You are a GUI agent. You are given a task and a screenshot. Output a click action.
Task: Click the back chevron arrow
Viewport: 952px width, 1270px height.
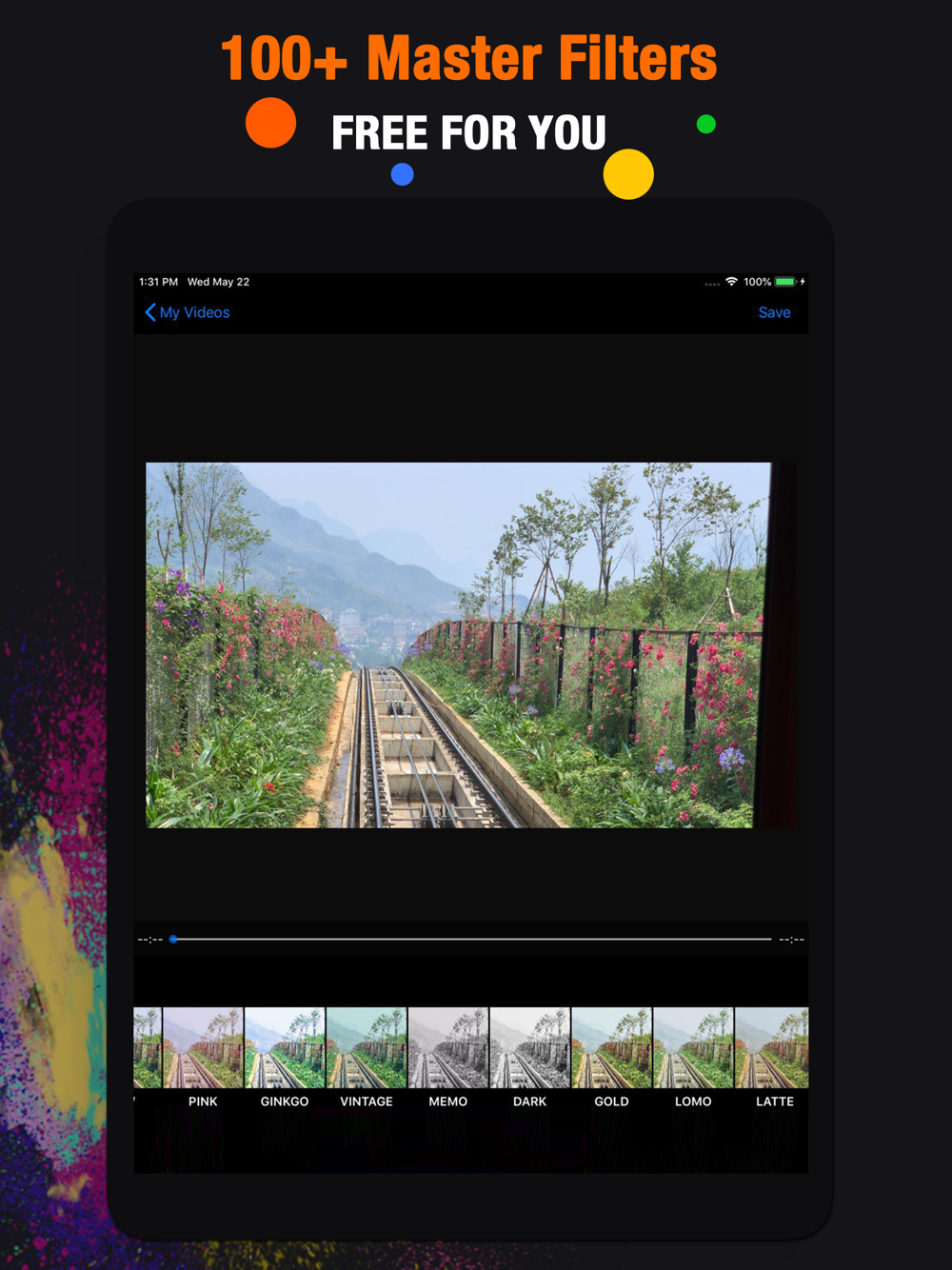coord(150,312)
